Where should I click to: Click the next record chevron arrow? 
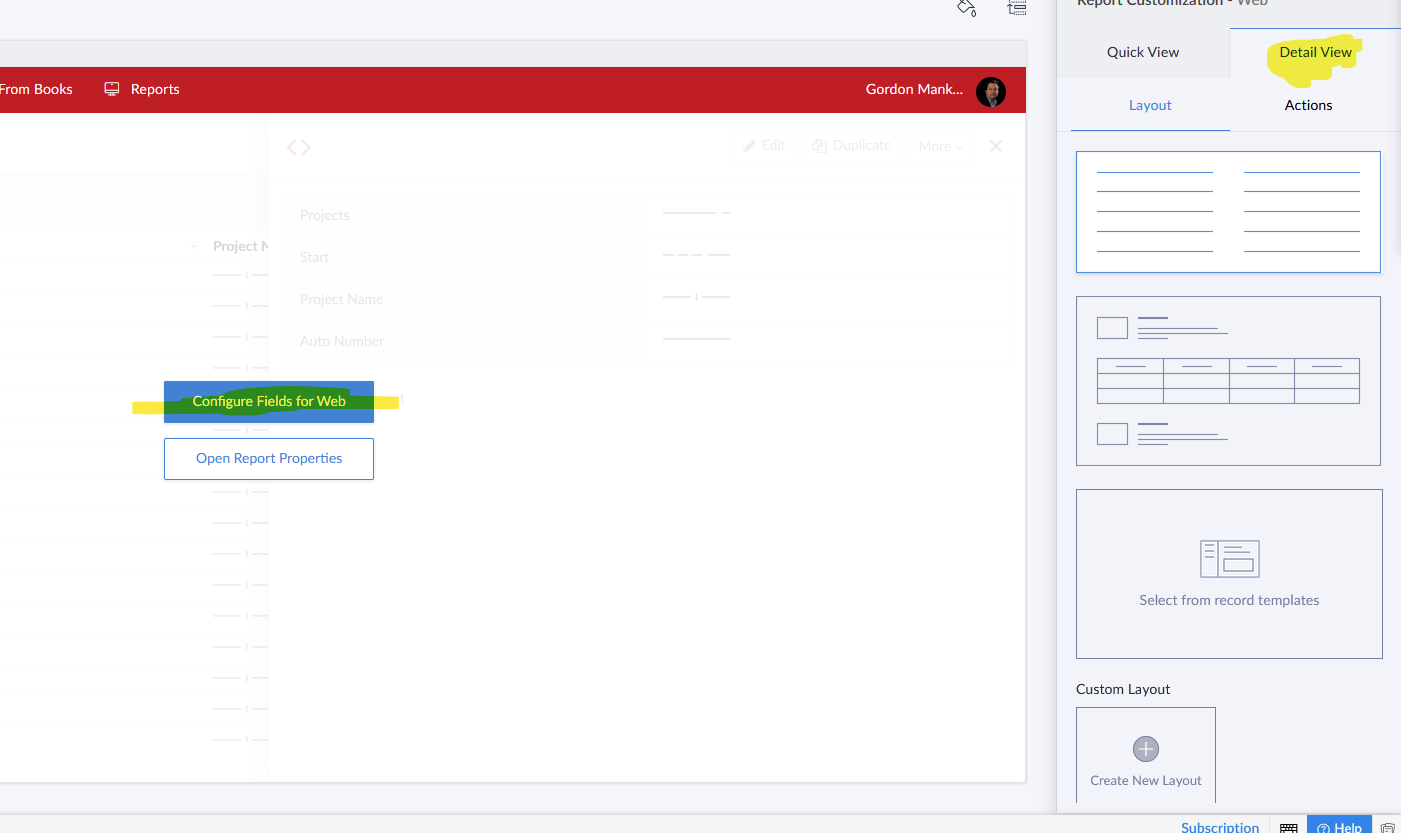point(305,145)
